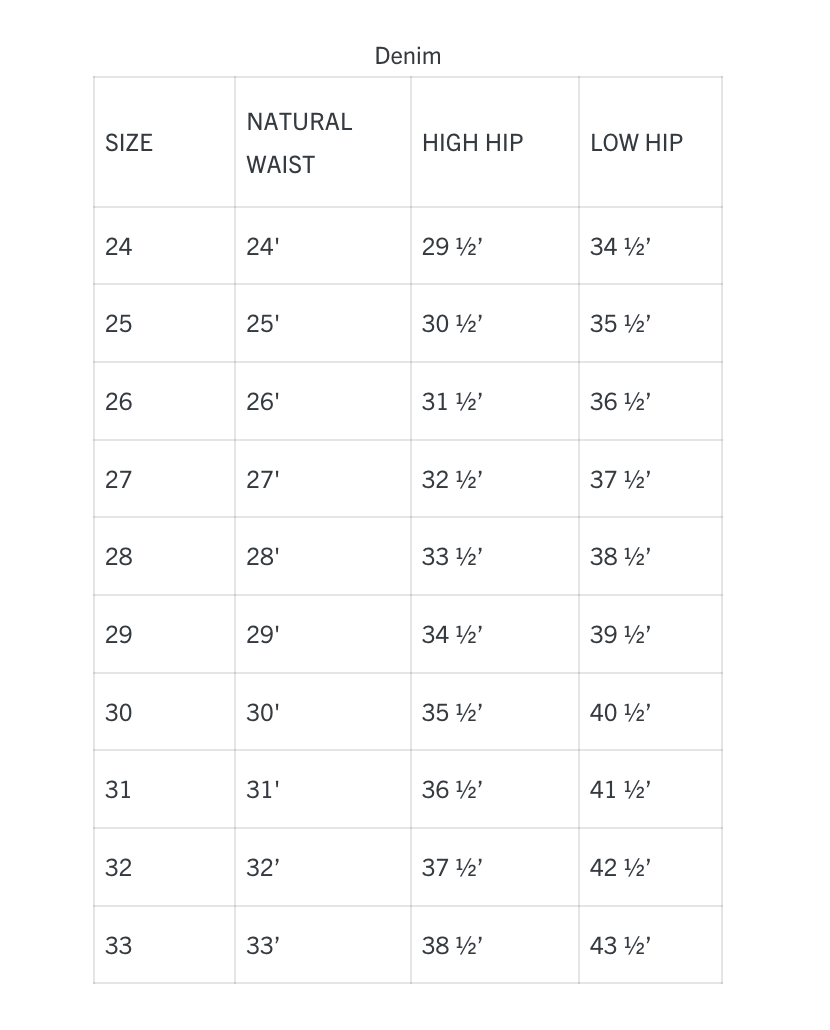830x1030 pixels.
Task: Select the 43 ½' low hip cell
Action: click(x=620, y=945)
